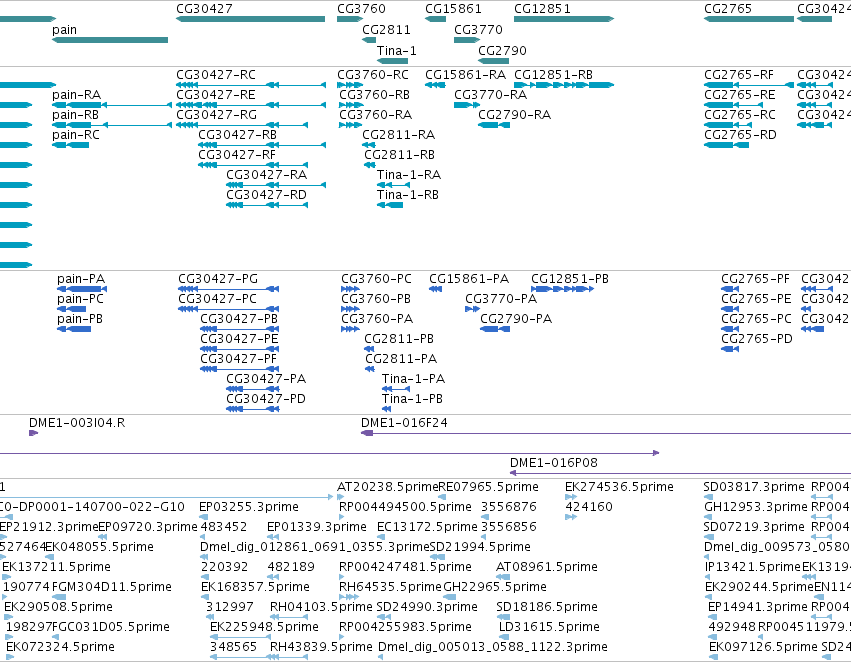This screenshot has height=662, width=851.
Task: Select transcript Tina-1-RA
Action: 393,186
